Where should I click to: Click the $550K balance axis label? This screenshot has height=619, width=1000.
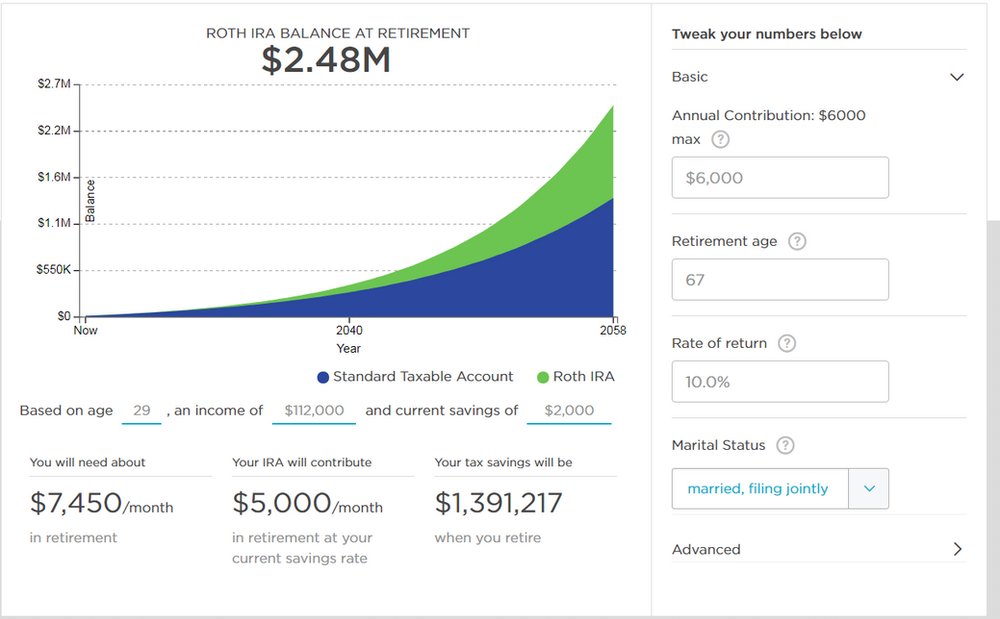click(x=54, y=270)
